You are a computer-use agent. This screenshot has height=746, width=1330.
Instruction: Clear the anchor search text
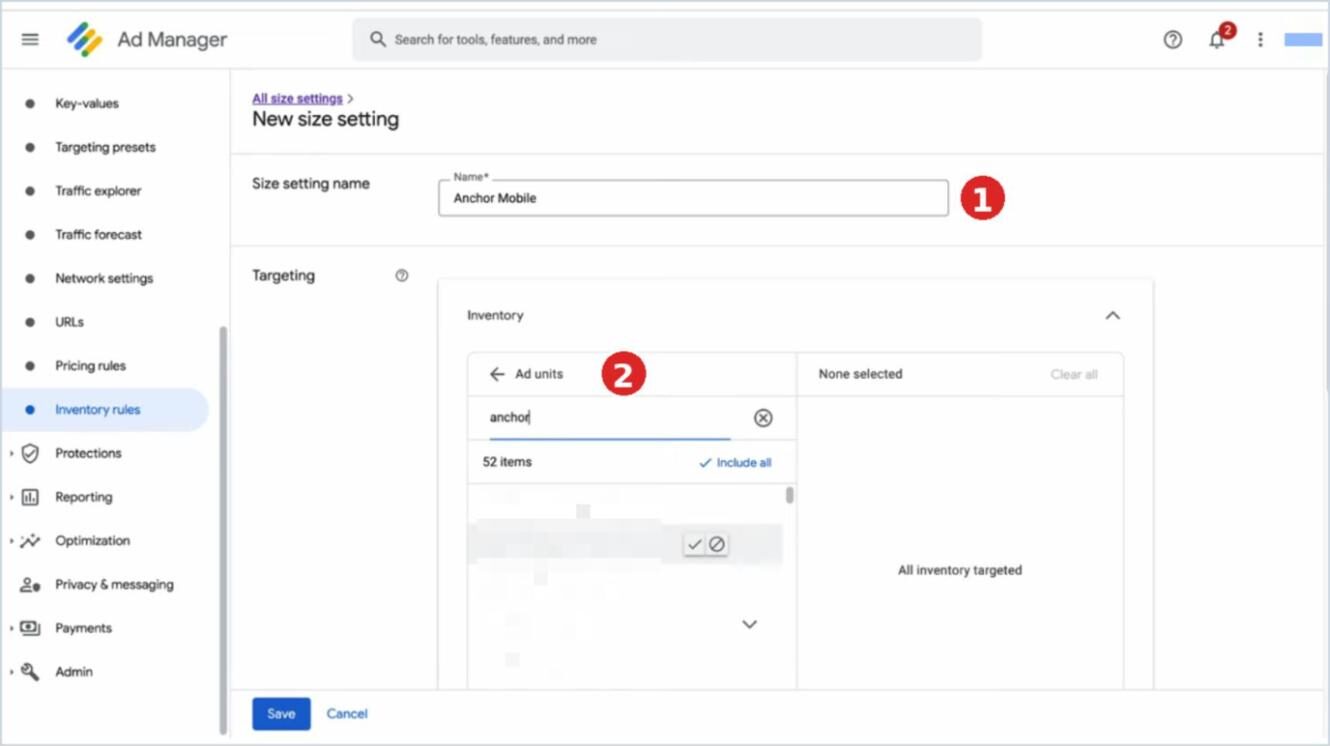763,418
